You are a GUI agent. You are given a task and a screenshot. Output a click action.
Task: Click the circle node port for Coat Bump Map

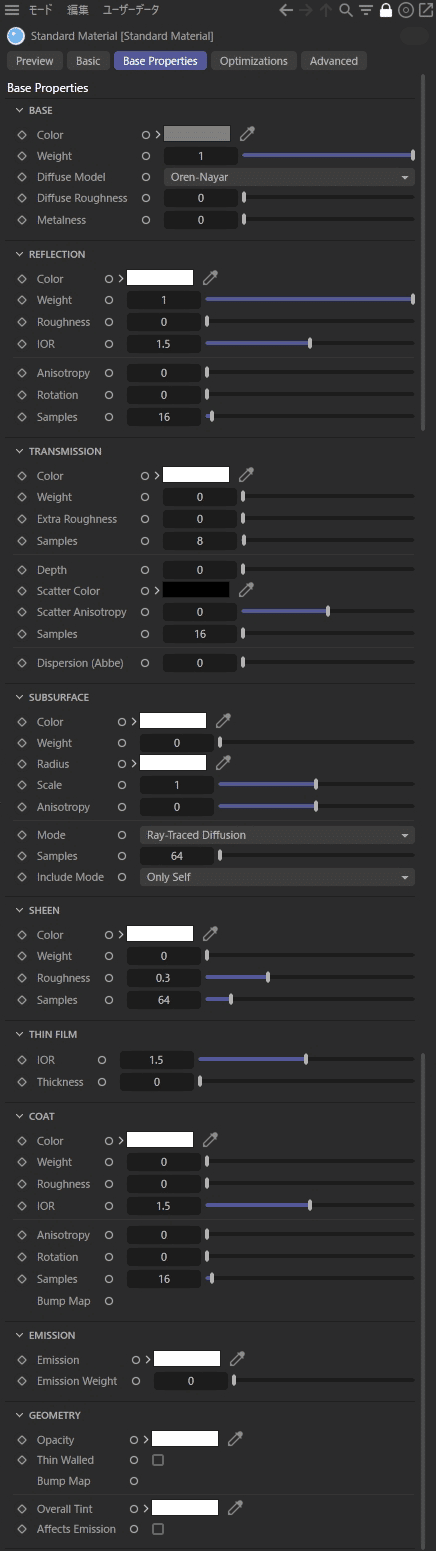pos(109,1301)
